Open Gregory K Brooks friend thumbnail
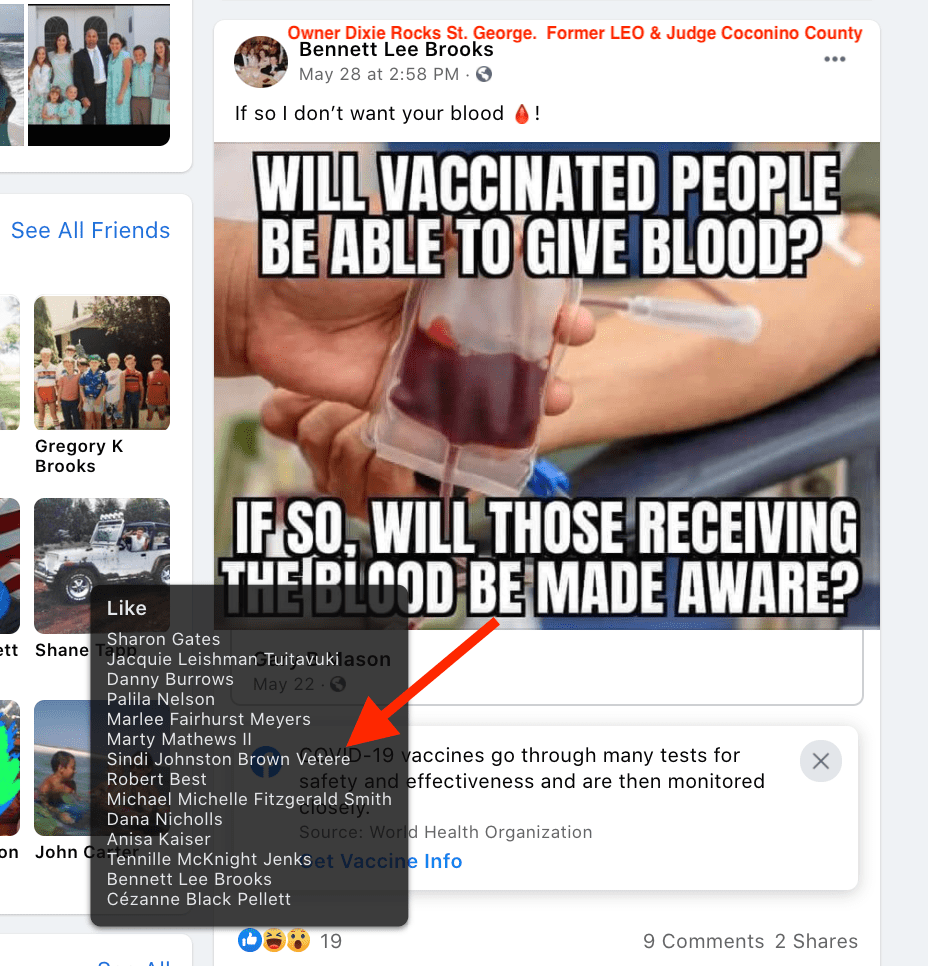 102,363
